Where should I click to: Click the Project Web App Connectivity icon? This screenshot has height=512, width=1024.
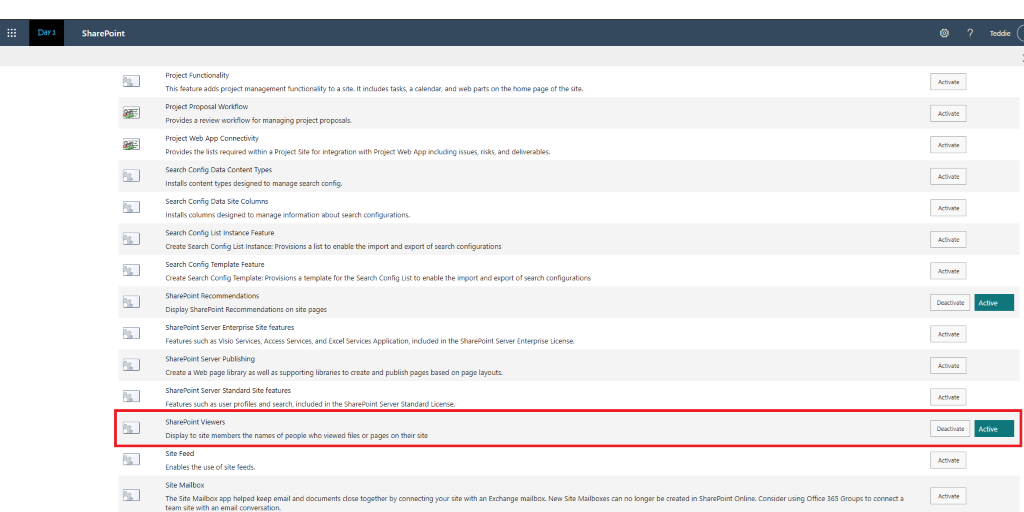[x=131, y=144]
